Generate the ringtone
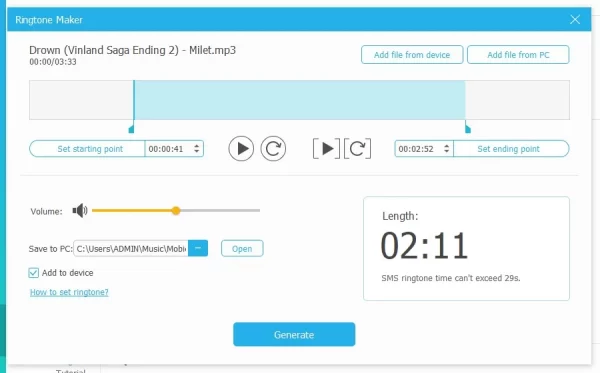This screenshot has width=600, height=373. point(294,335)
